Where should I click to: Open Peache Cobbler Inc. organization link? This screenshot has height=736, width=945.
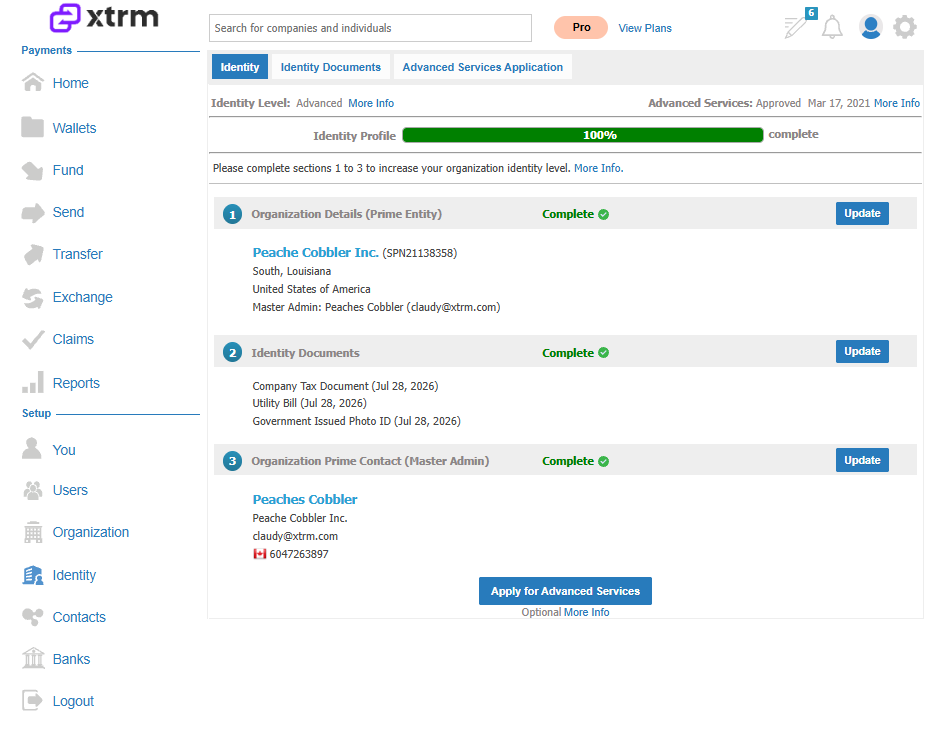[315, 253]
